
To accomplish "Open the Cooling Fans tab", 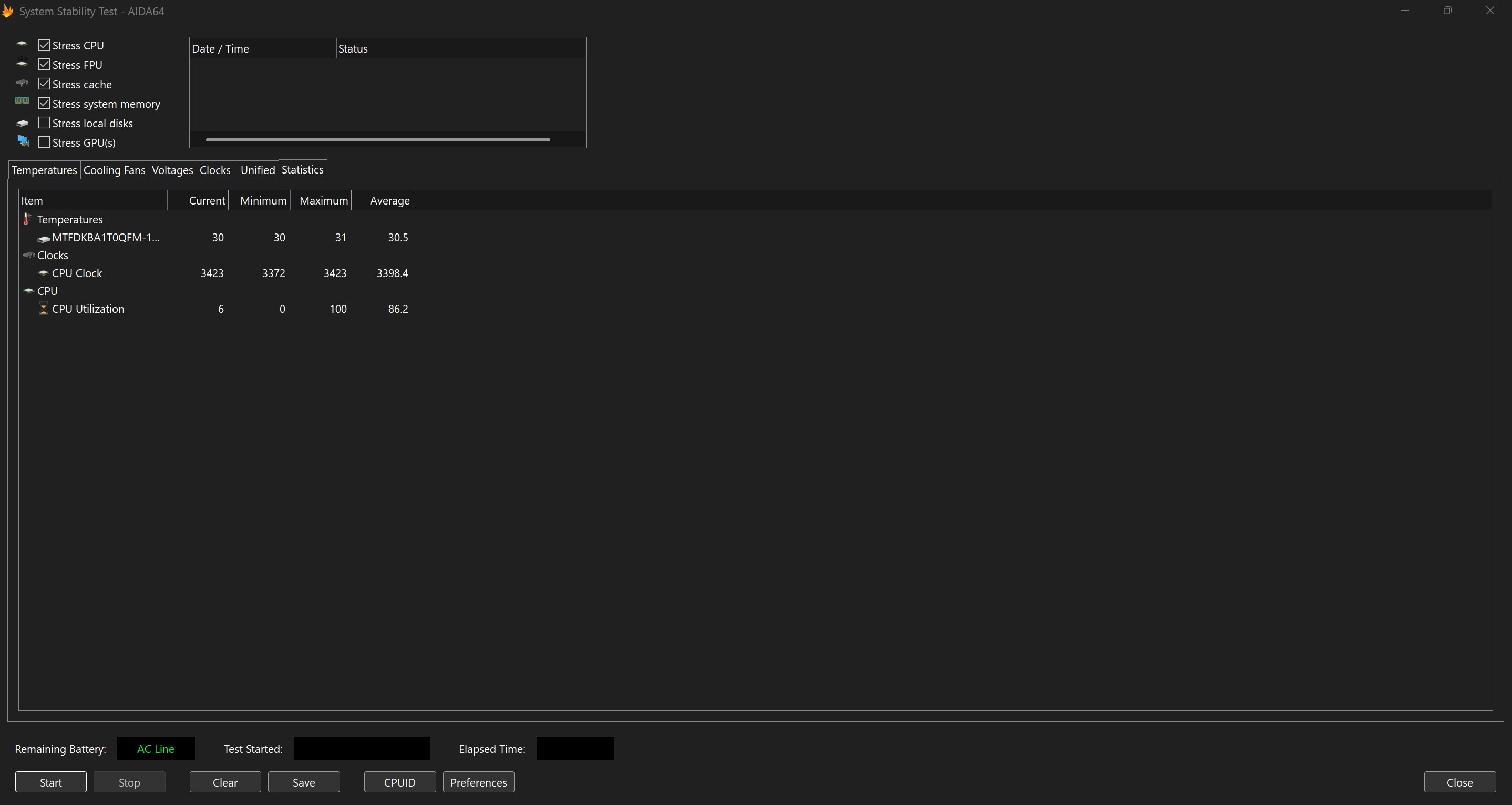I will tap(115, 170).
